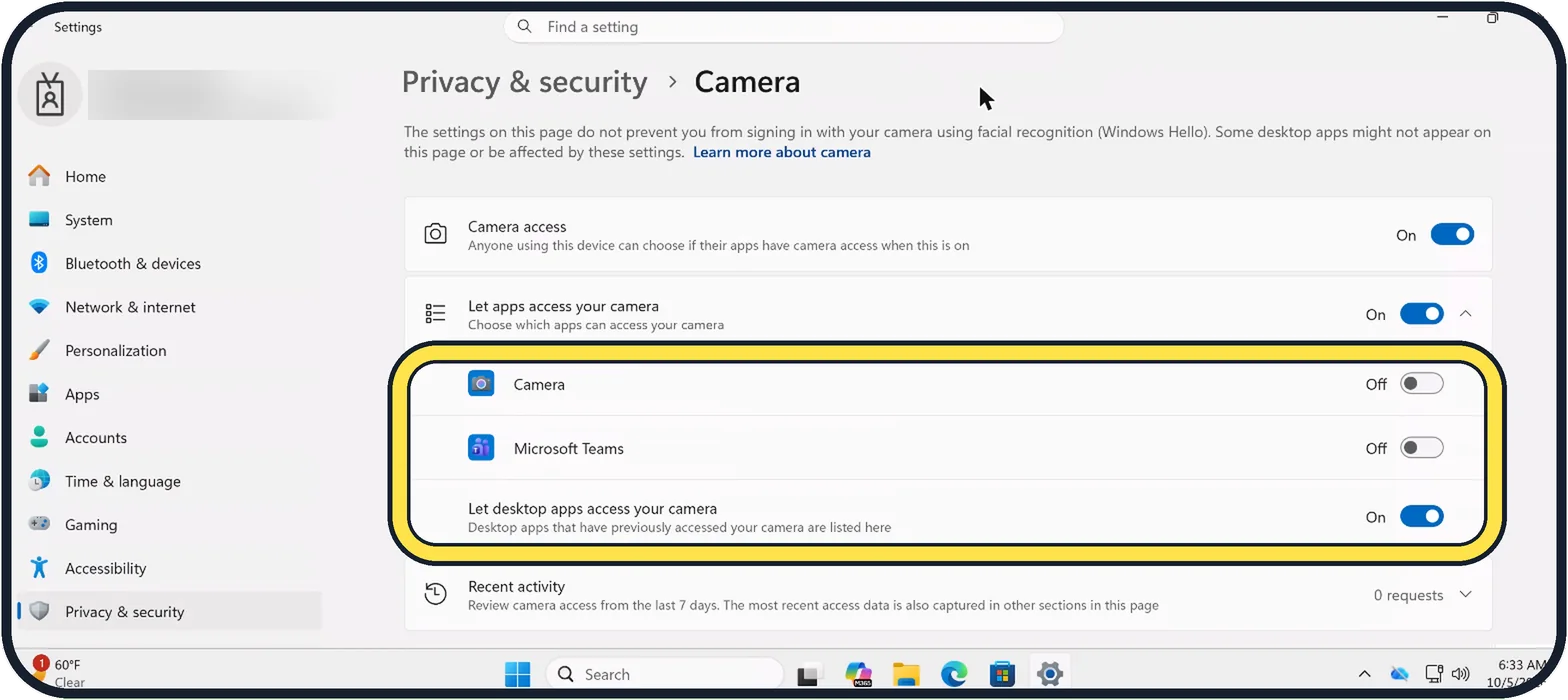Click the volume speaker tray icon
The width and height of the screenshot is (1568, 700).
1460,674
